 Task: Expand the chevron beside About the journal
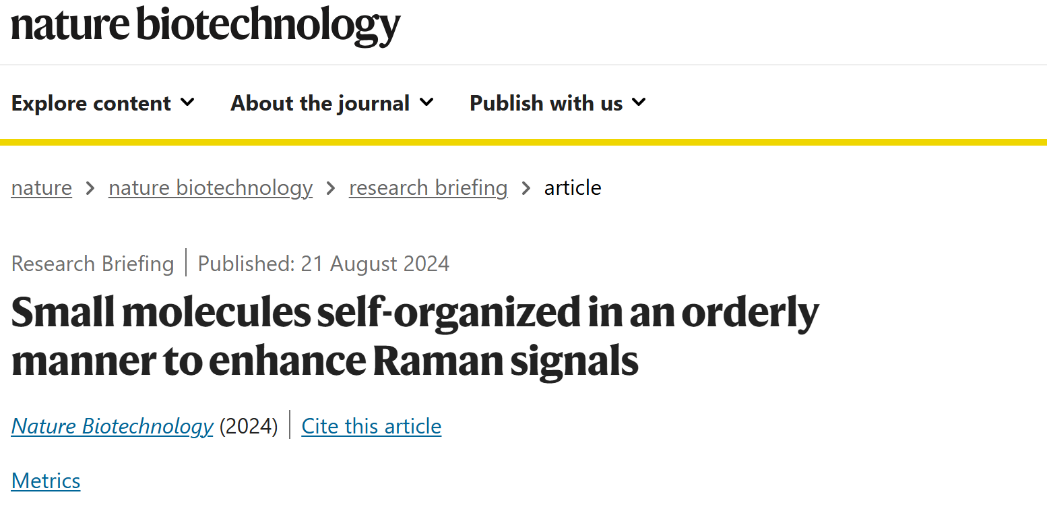[x=426, y=102]
